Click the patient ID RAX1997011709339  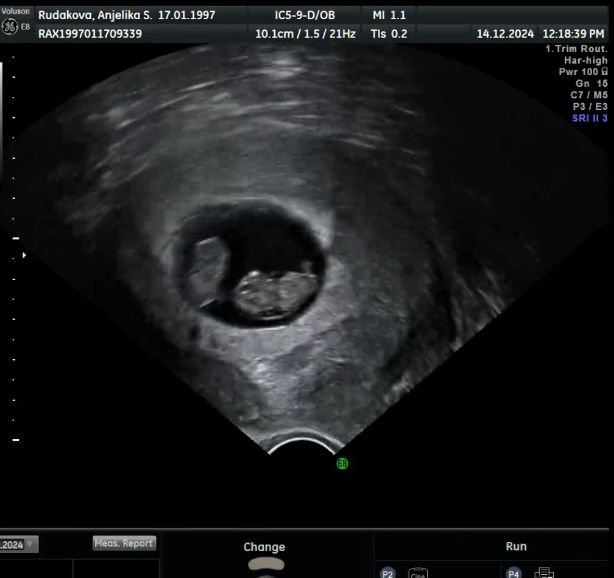coord(90,33)
